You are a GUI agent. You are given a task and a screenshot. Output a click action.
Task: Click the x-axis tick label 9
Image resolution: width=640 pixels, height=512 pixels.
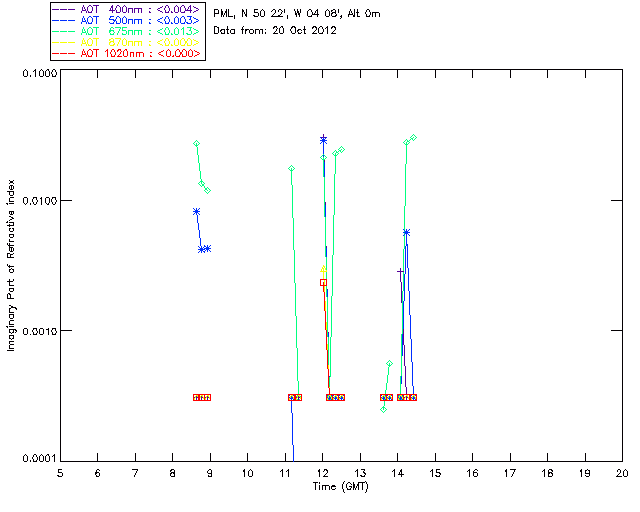tap(210, 473)
